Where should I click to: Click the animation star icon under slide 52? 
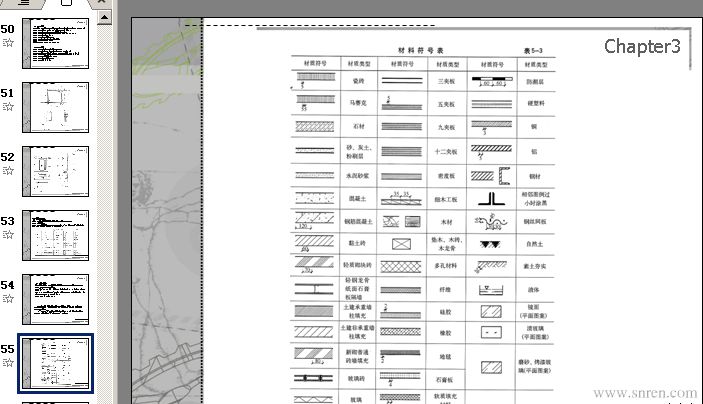8,170
